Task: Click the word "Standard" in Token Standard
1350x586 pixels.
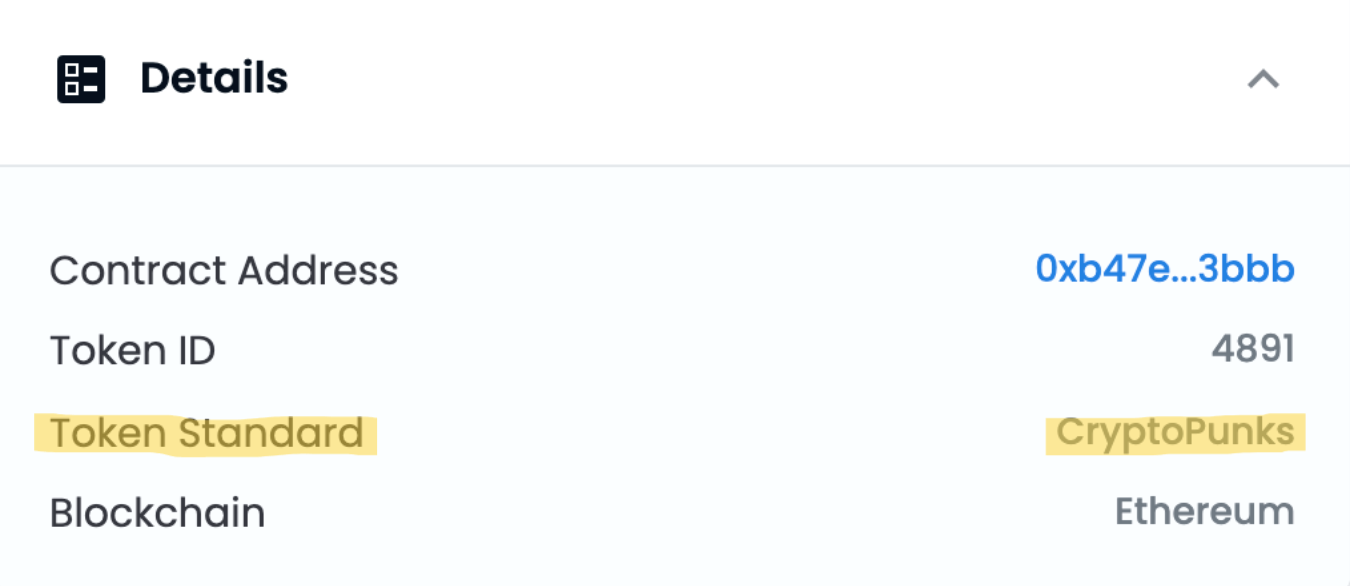Action: pyautogui.click(x=271, y=433)
